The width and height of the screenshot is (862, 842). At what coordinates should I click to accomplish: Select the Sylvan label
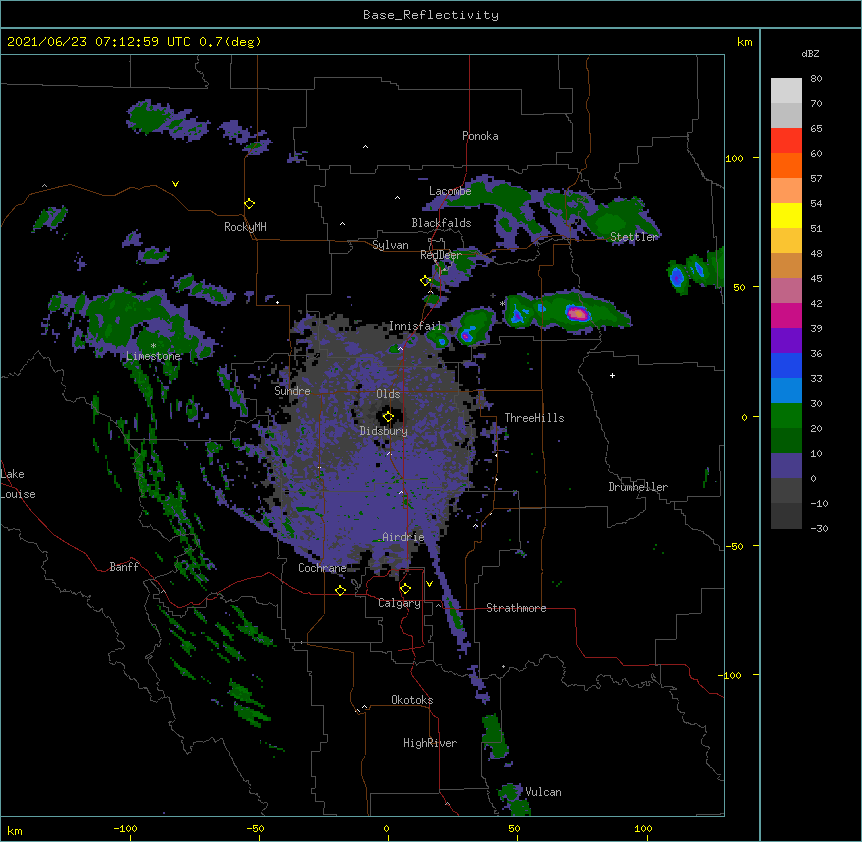[390, 245]
